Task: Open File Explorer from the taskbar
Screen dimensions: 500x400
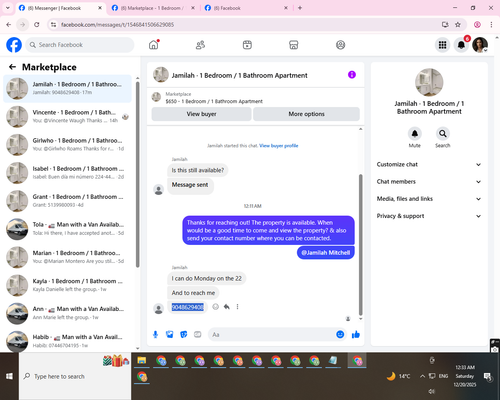Action: (x=142, y=361)
